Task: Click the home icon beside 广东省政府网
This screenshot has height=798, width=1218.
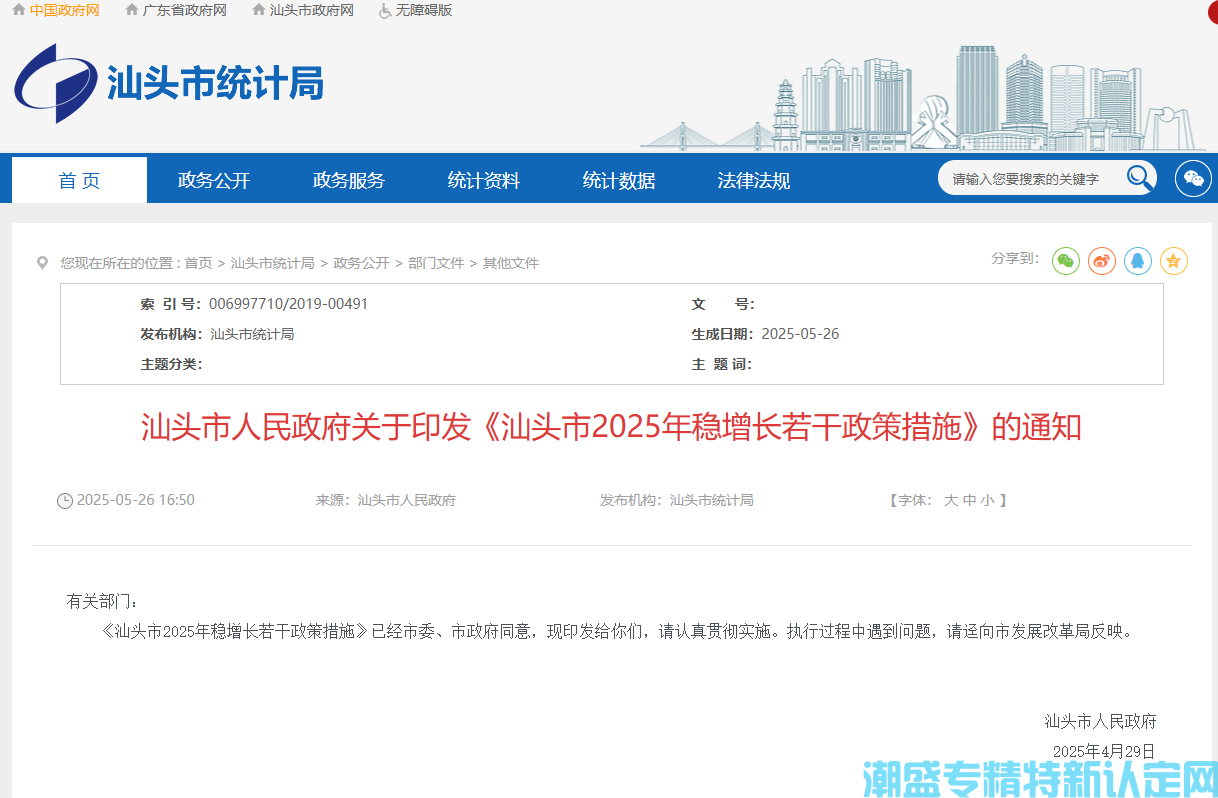Action: click(x=132, y=10)
